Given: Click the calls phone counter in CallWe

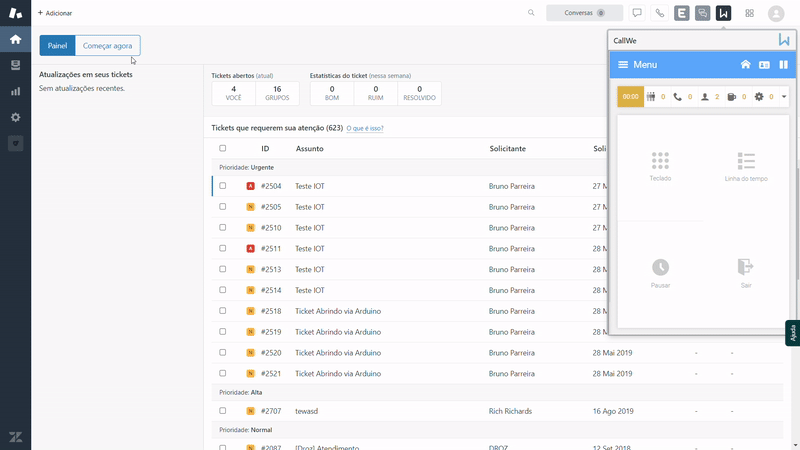Looking at the screenshot, I should click(683, 96).
